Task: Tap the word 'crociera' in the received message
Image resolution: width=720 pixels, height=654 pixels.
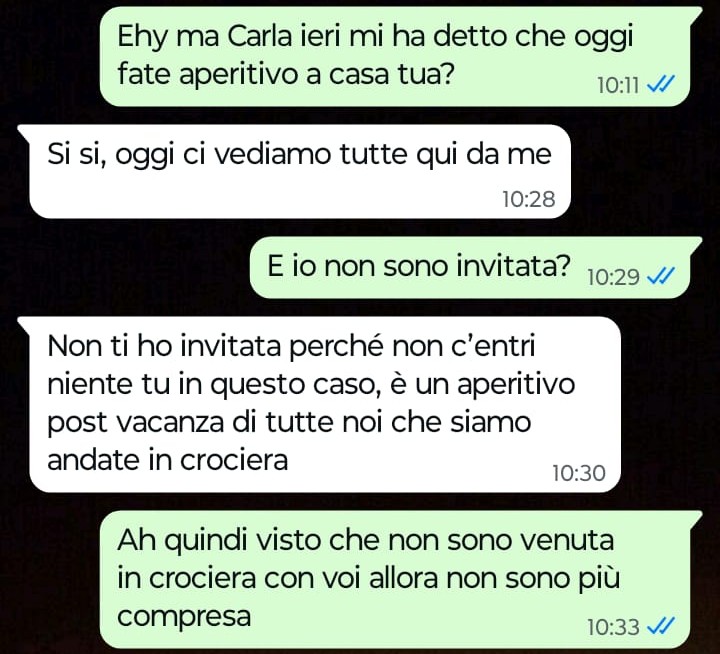Action: pos(234,459)
